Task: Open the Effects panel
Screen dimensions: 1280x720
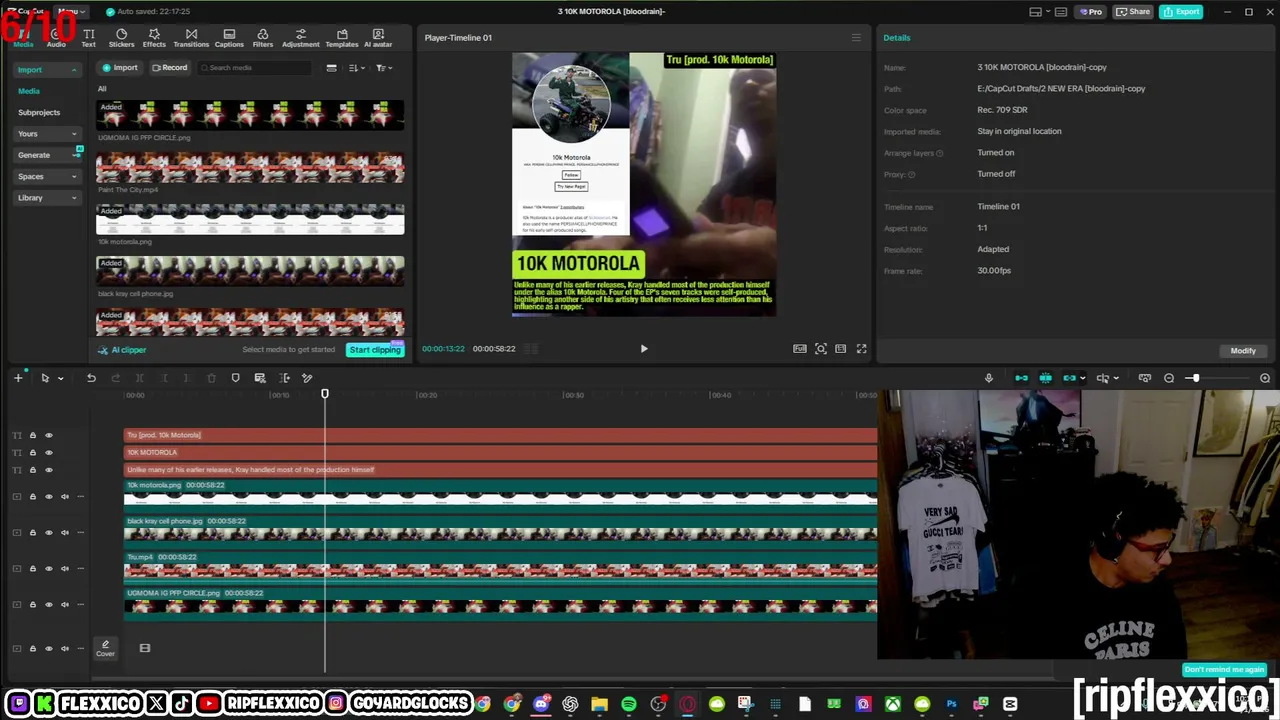Action: coord(154,38)
